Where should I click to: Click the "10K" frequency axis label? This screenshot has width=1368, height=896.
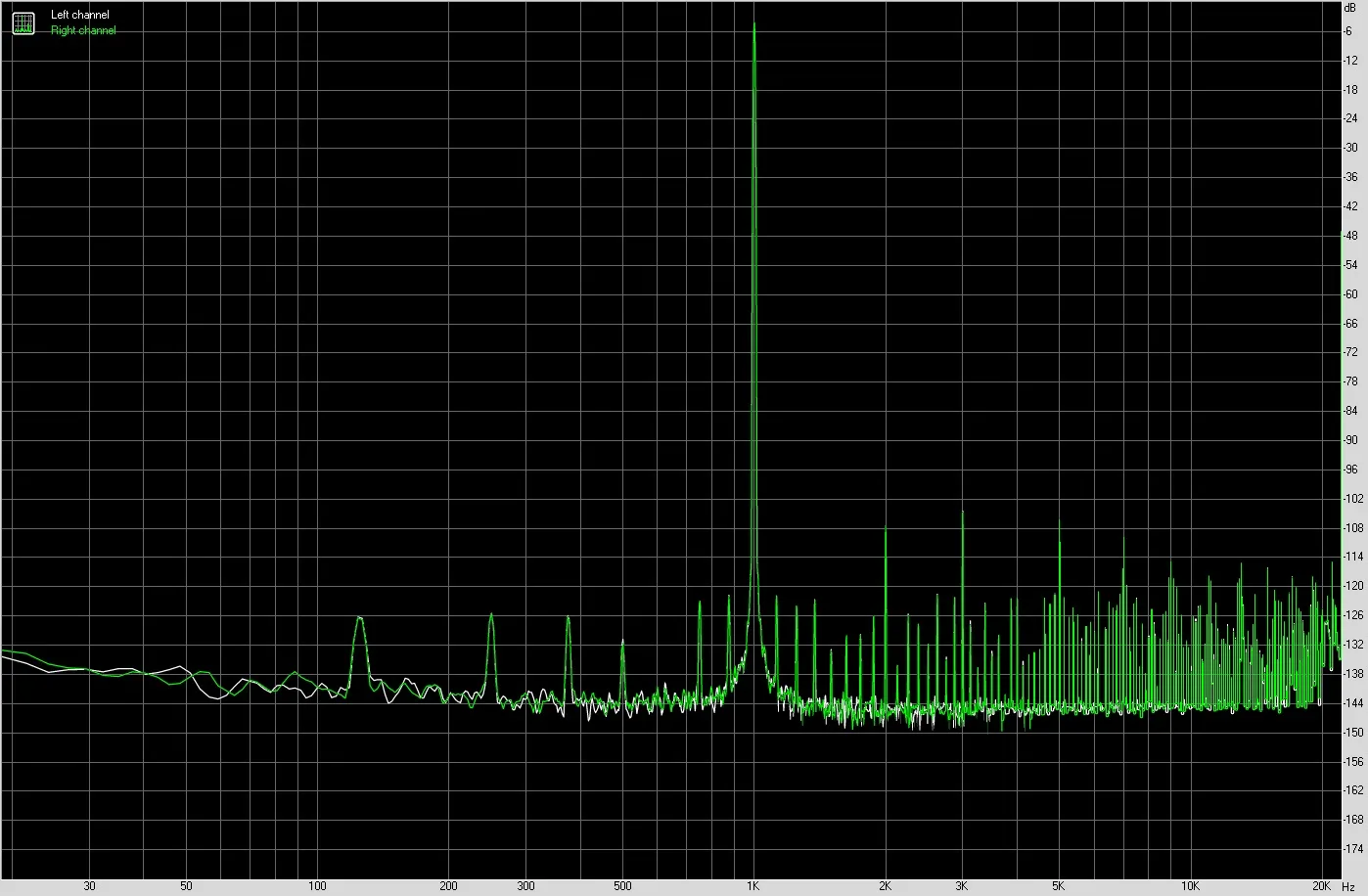tap(1190, 886)
